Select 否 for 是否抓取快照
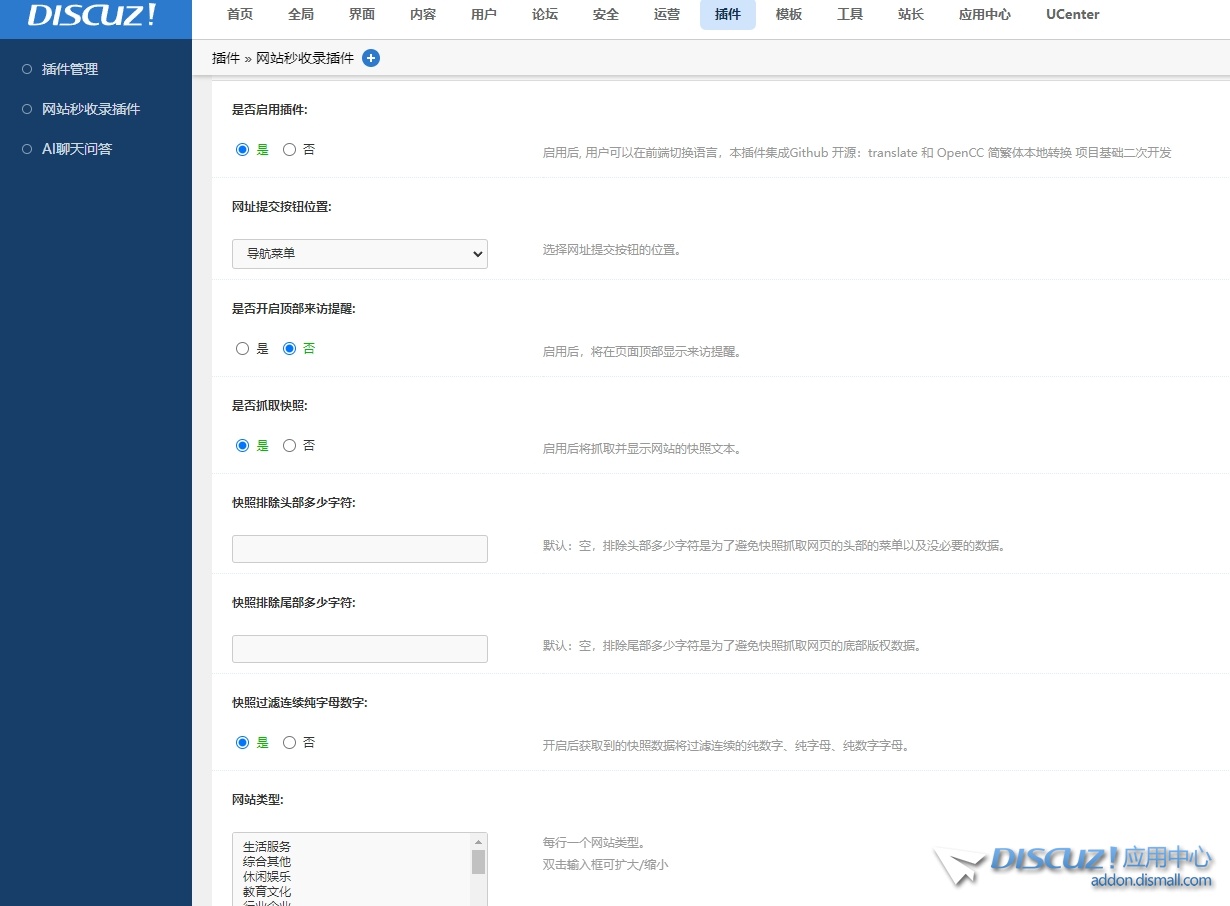Screen dimensions: 1230x906 pos(290,446)
